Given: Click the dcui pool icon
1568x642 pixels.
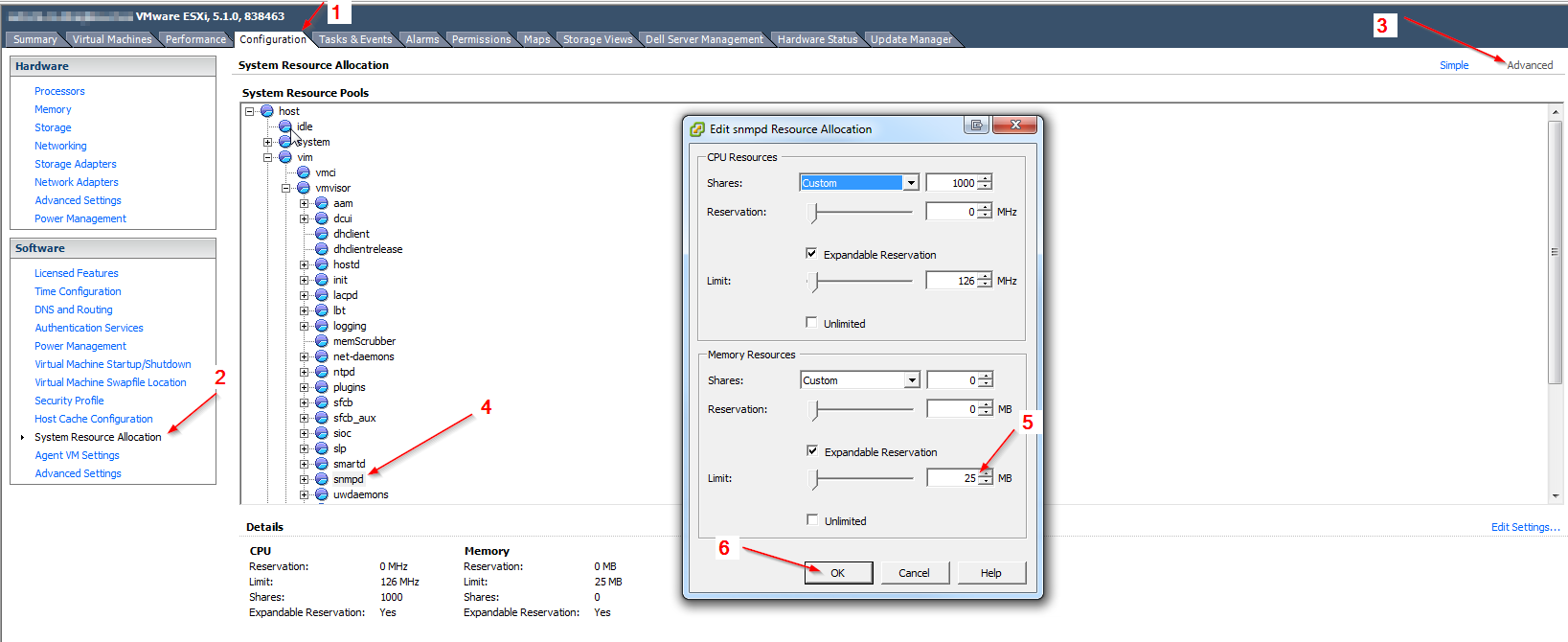Looking at the screenshot, I should tap(322, 218).
